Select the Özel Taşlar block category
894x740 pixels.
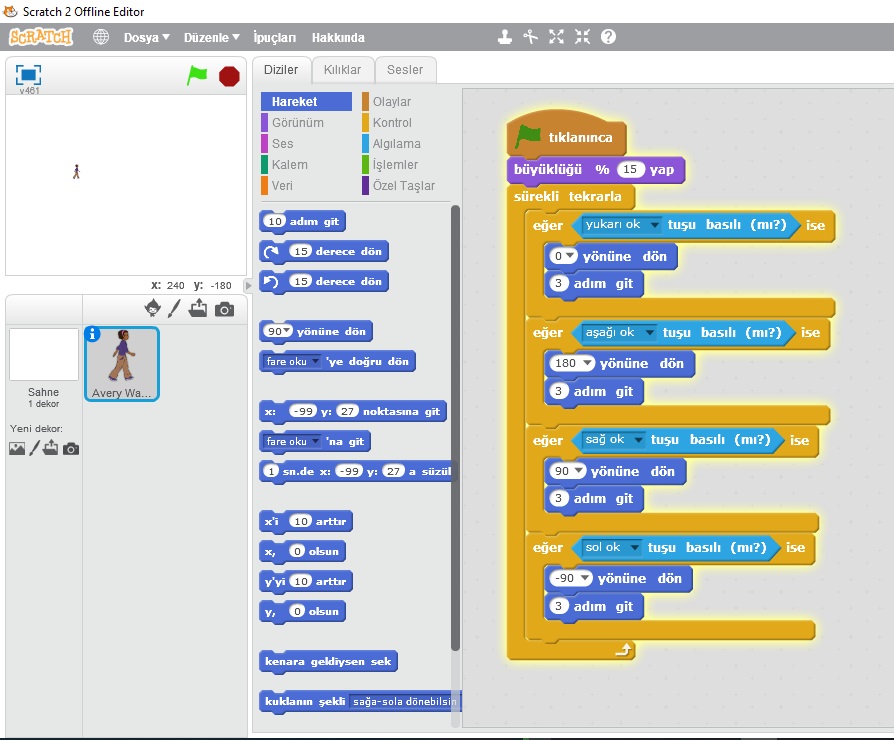point(404,186)
